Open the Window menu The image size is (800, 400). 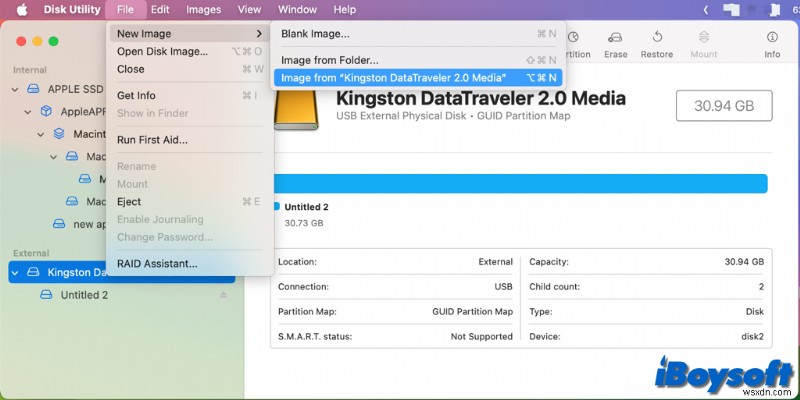point(297,10)
